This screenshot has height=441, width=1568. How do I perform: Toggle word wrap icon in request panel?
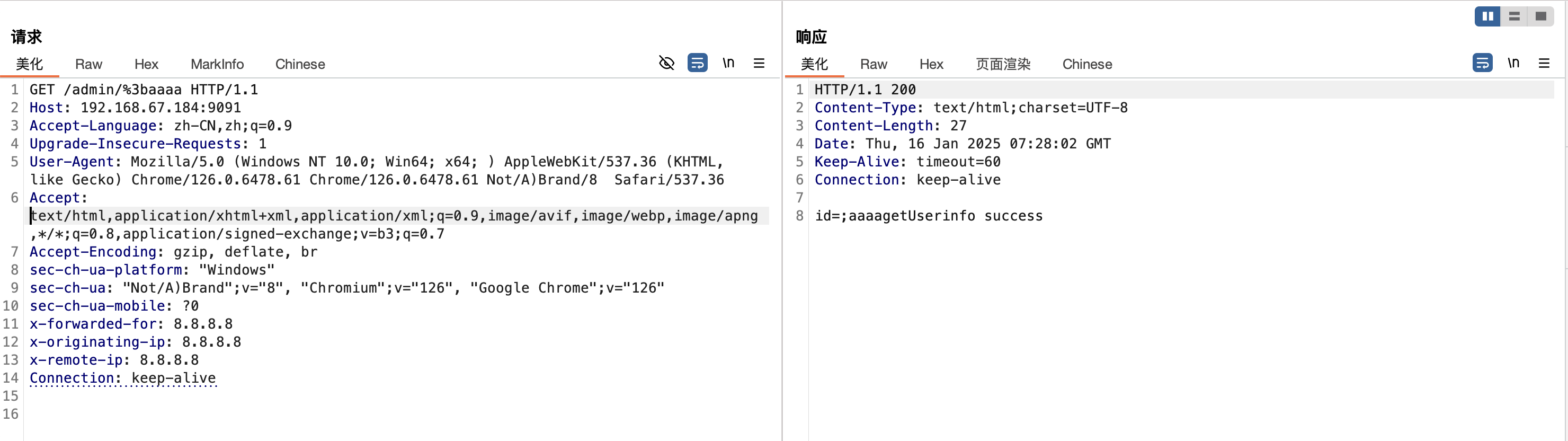pos(697,63)
